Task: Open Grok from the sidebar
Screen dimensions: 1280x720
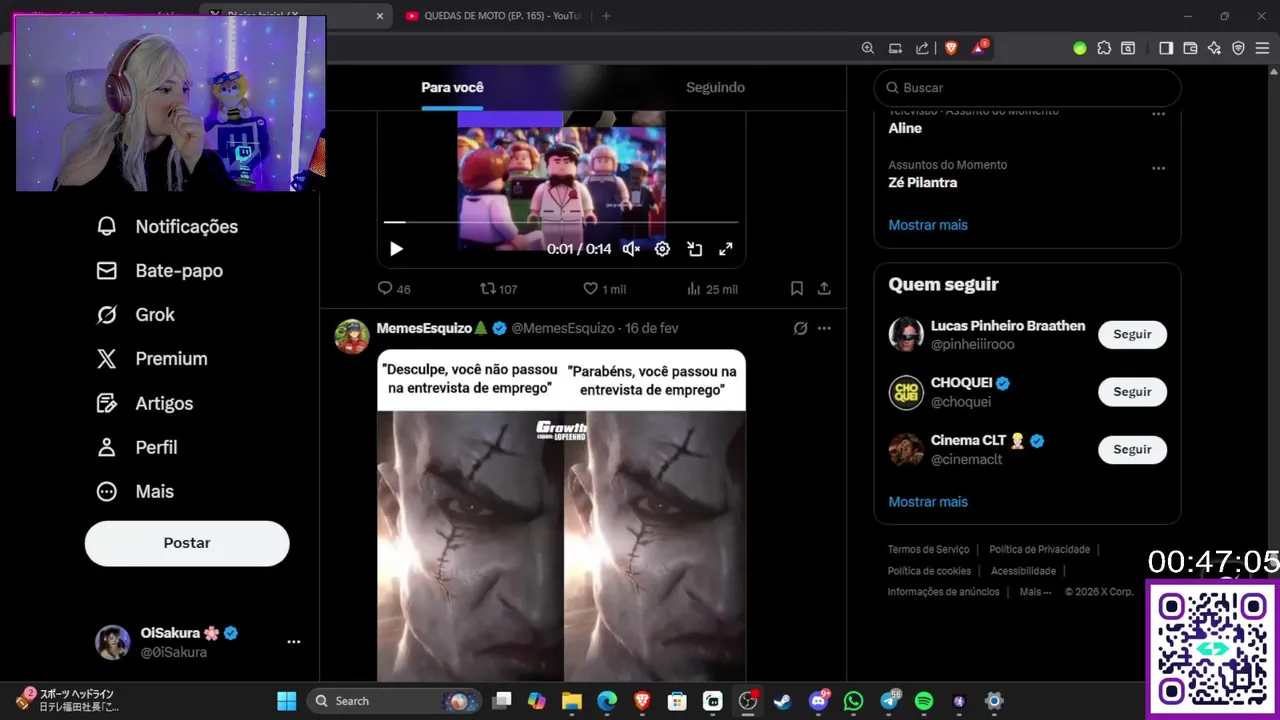Action: click(x=135, y=315)
